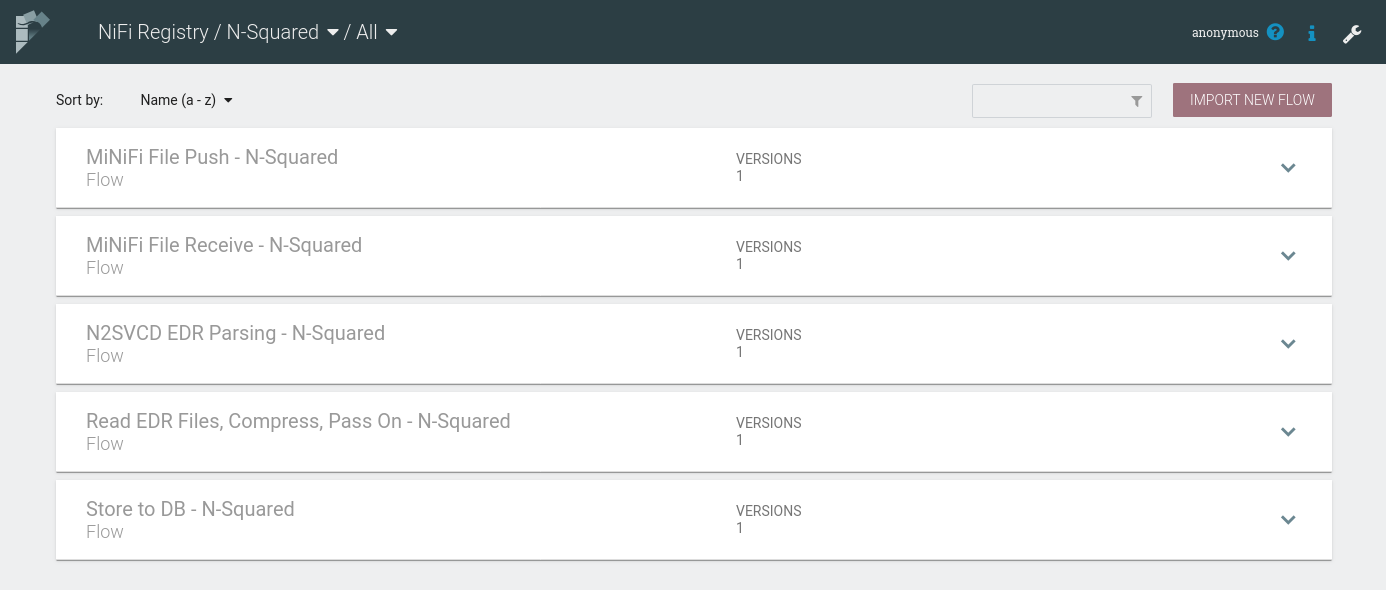Select the MiNiFi File Receive flow name
The image size is (1386, 590).
pos(224,245)
